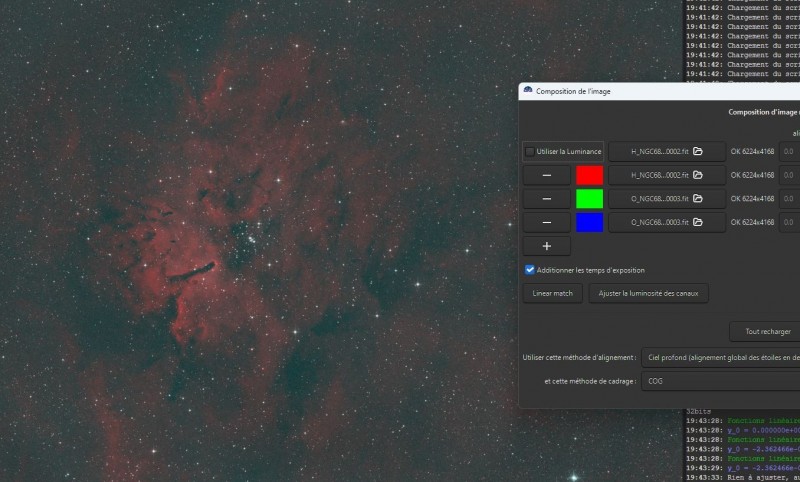This screenshot has height=482, width=800.
Task: Pick color from green swatch
Action: pyautogui.click(x=589, y=198)
